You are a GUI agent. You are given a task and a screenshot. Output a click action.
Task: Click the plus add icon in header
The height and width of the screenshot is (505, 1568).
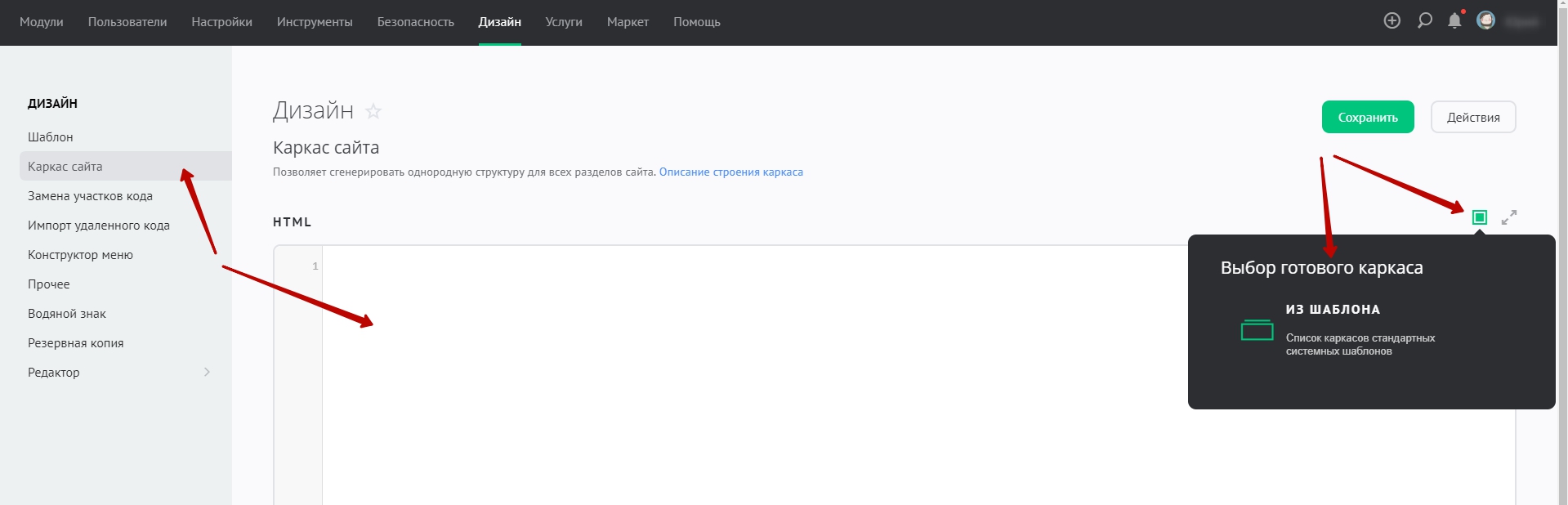(1392, 21)
